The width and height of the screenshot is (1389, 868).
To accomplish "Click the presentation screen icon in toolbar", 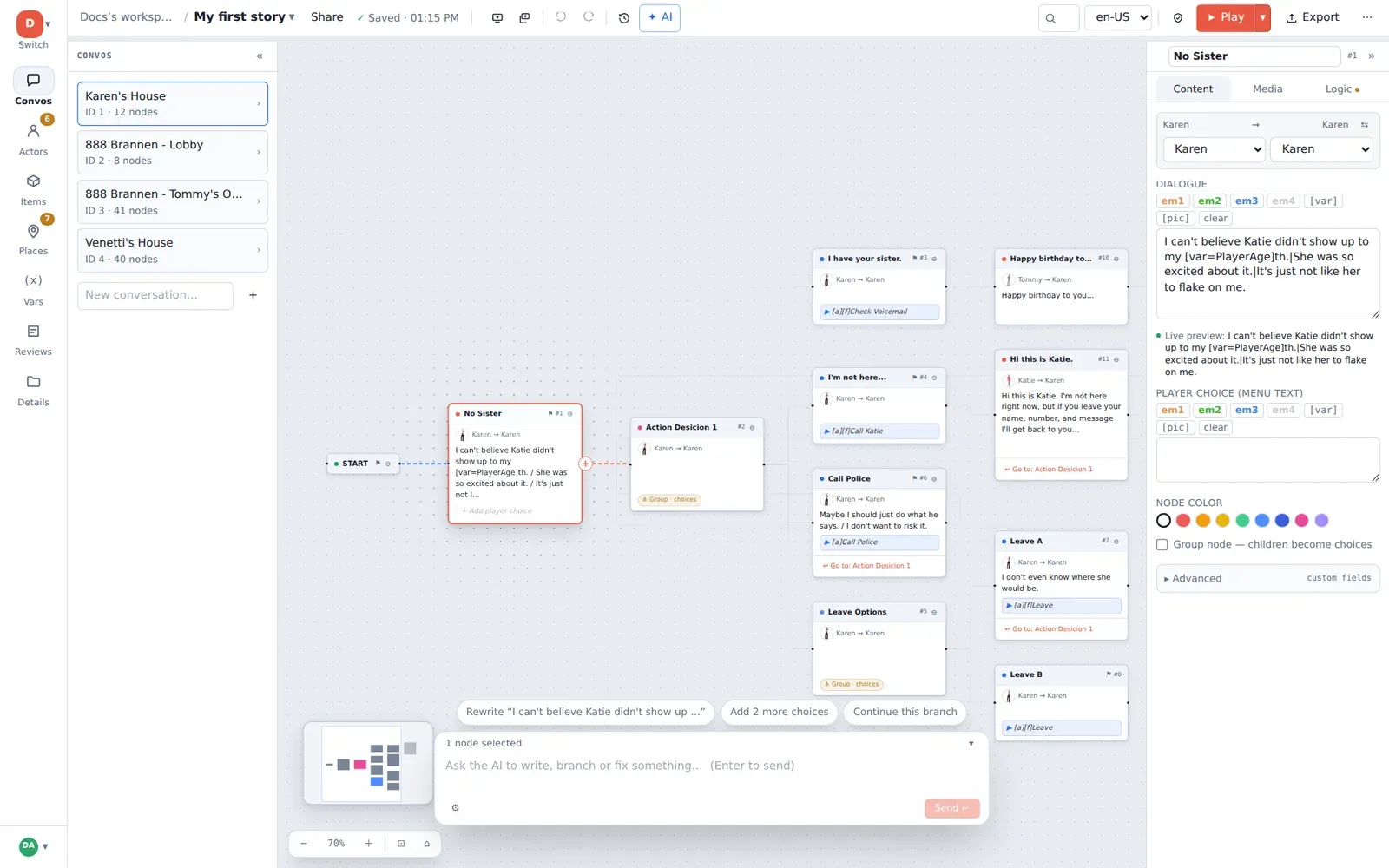I will coord(497,17).
